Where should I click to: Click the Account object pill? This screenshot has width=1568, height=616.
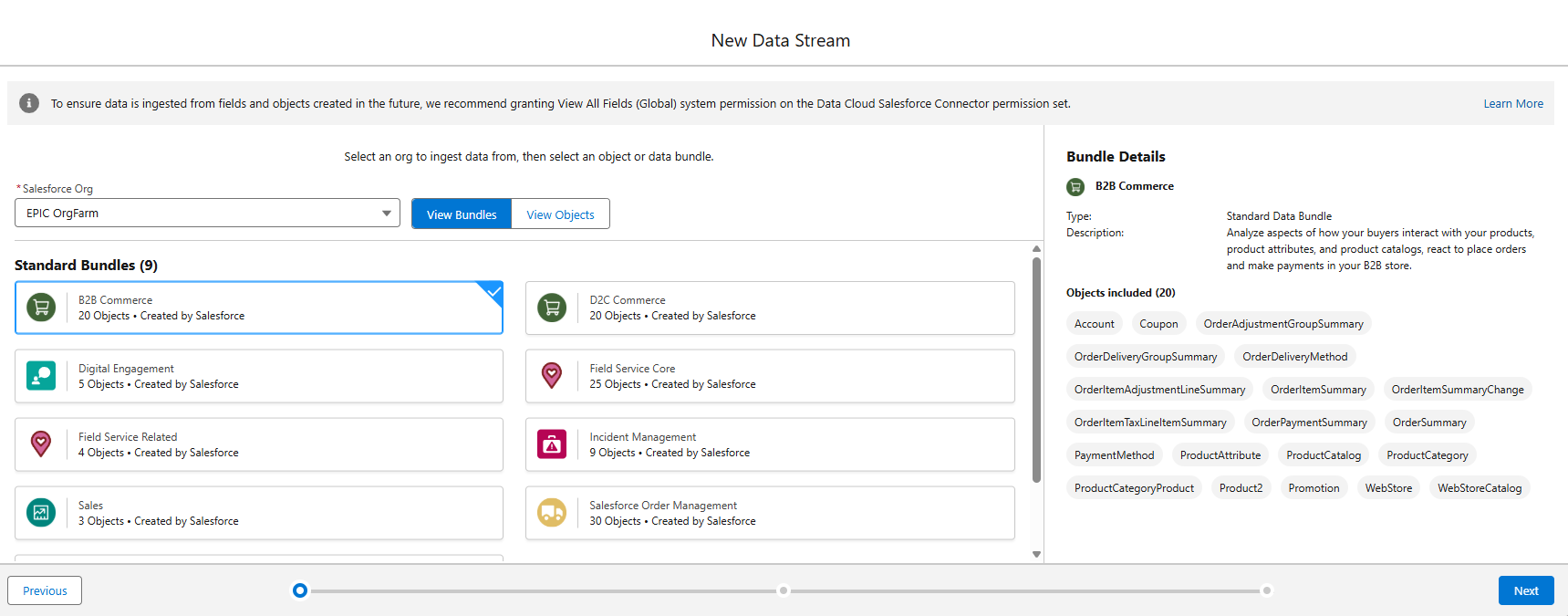click(1095, 324)
